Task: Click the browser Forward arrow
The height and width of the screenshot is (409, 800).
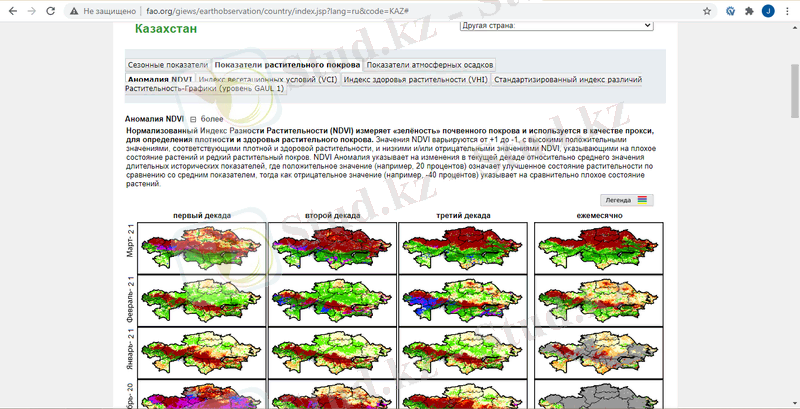Action: click(32, 11)
